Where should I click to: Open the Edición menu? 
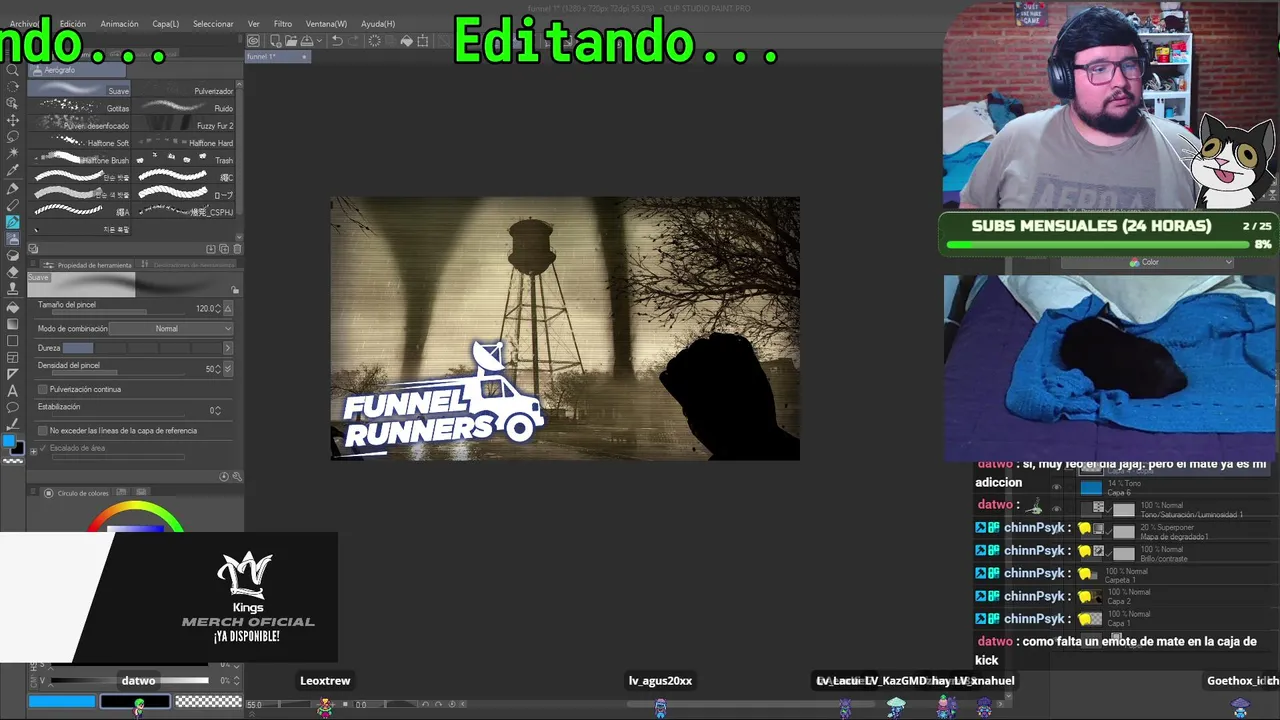pos(73,24)
